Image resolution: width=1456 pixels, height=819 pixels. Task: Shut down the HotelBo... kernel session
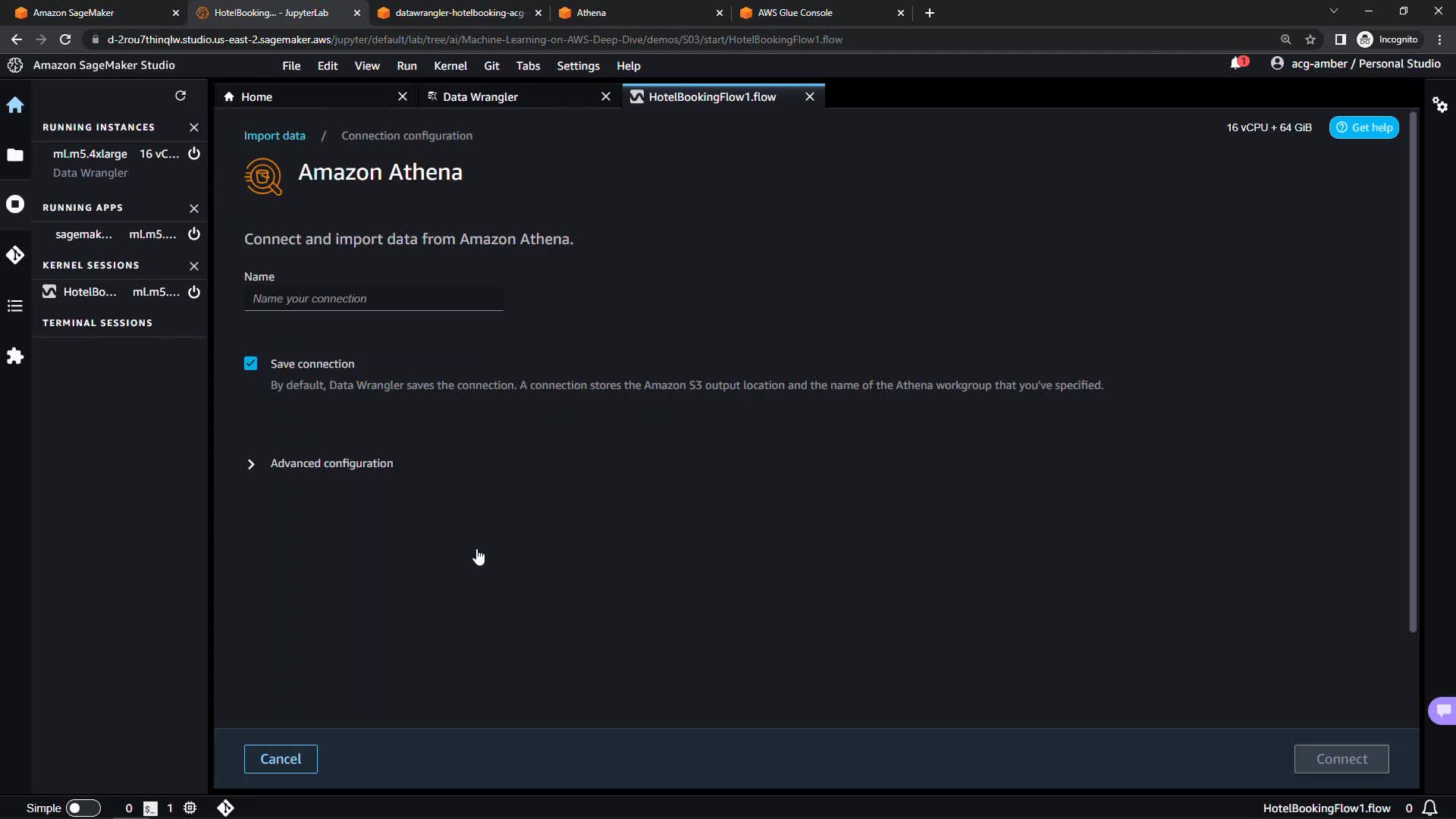click(x=194, y=292)
